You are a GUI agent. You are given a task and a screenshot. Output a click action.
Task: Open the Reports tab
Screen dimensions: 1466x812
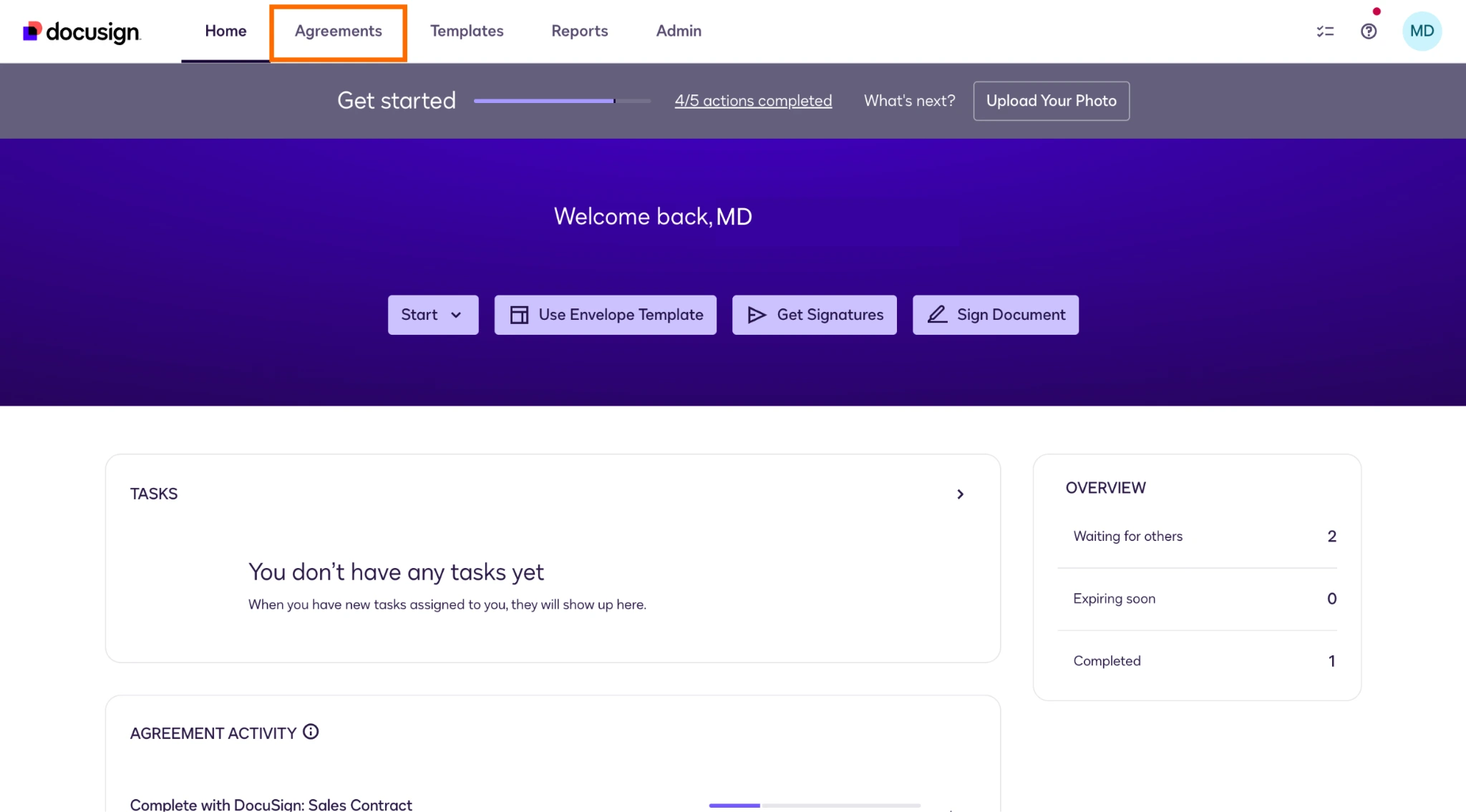(x=580, y=31)
